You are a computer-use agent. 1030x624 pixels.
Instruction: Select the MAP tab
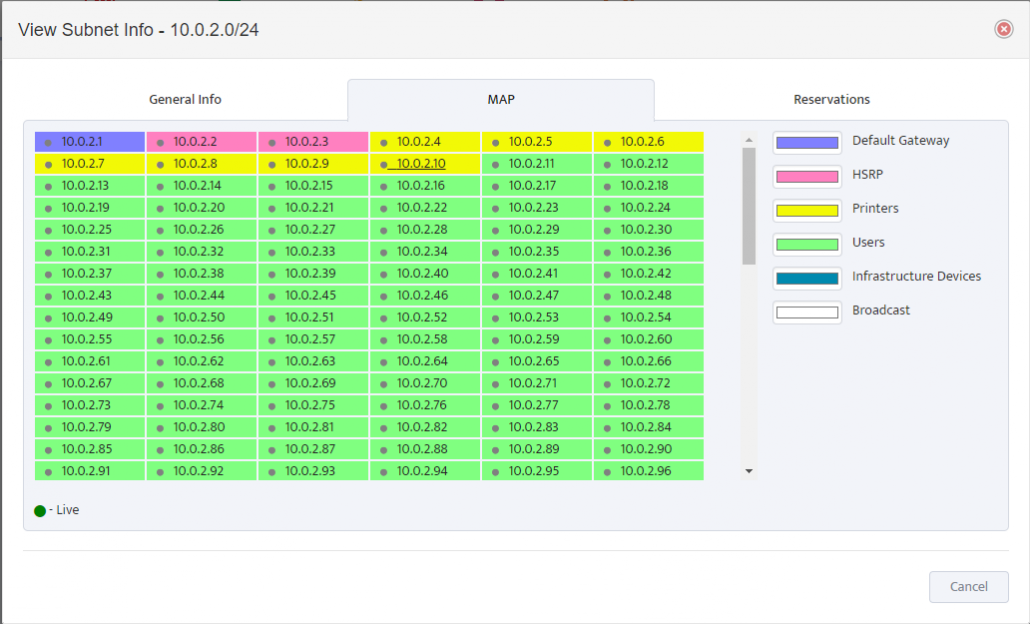pos(500,99)
